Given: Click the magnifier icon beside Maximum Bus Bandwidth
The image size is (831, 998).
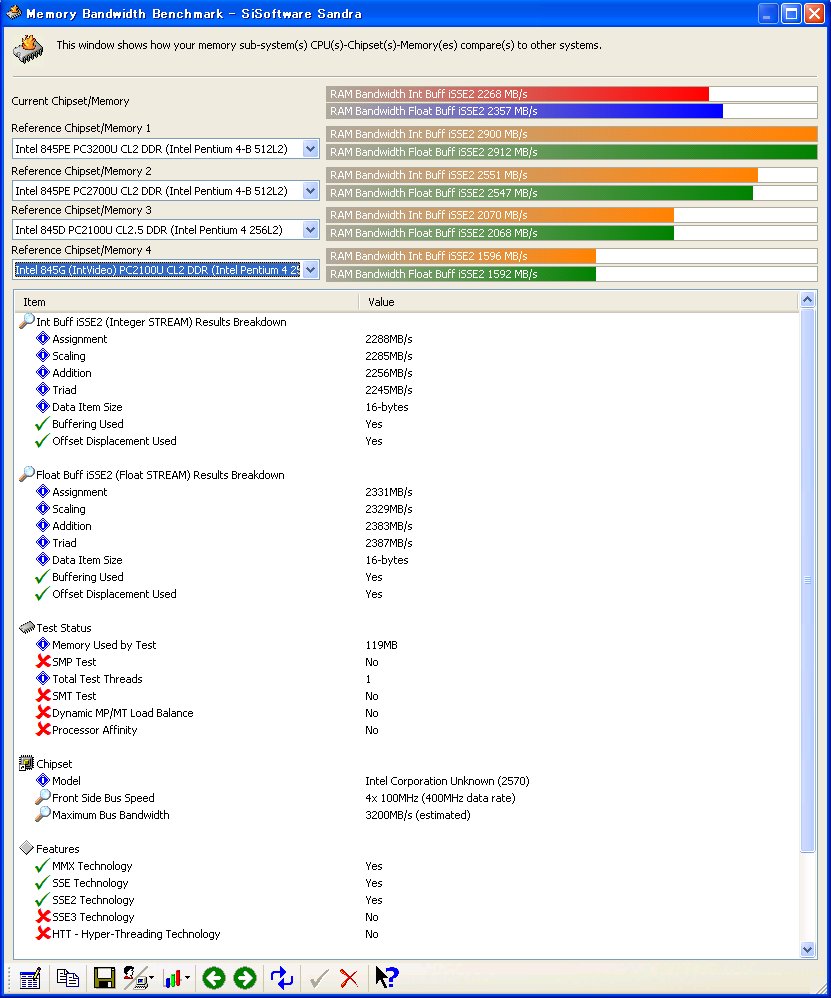Looking at the screenshot, I should point(43,814).
